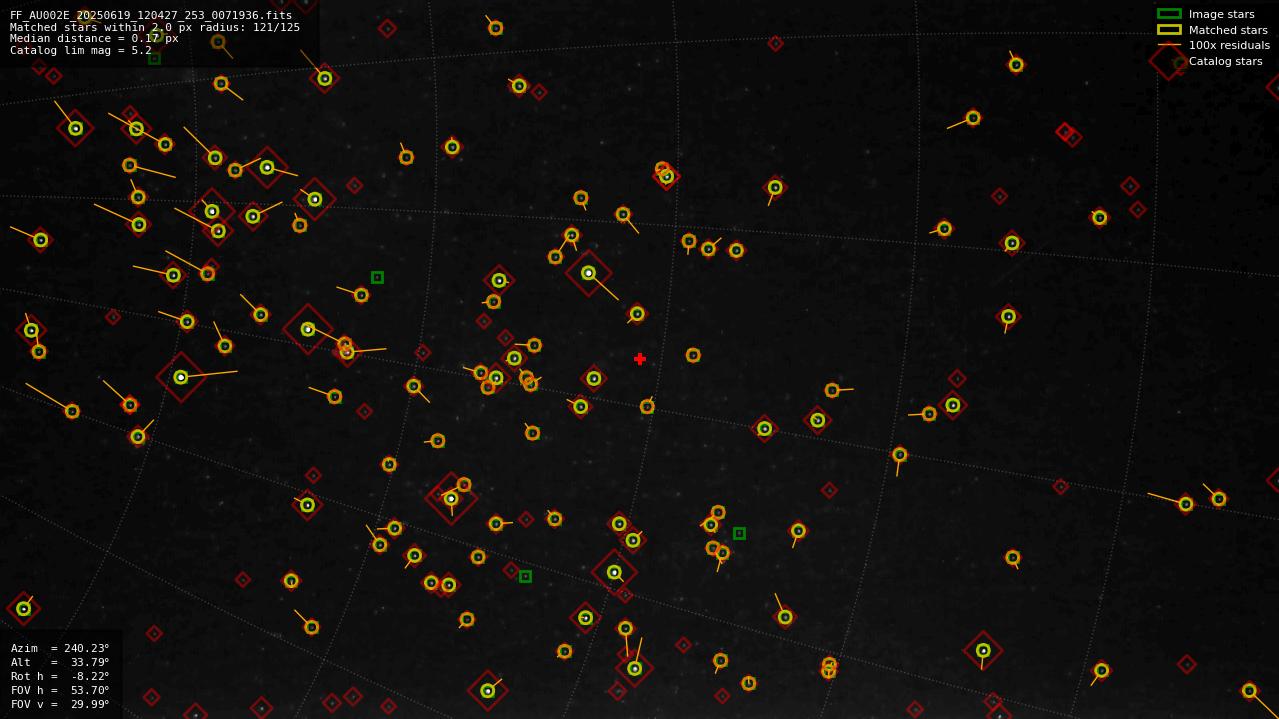Click the 'FOV h = 53.70°' readout

(x=60, y=690)
